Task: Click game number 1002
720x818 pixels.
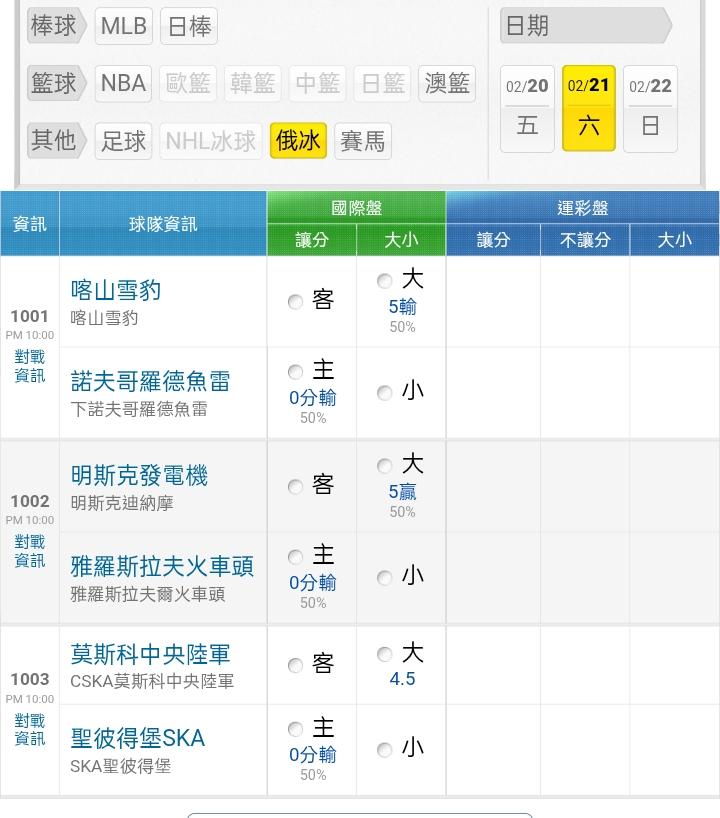Action: tap(30, 501)
